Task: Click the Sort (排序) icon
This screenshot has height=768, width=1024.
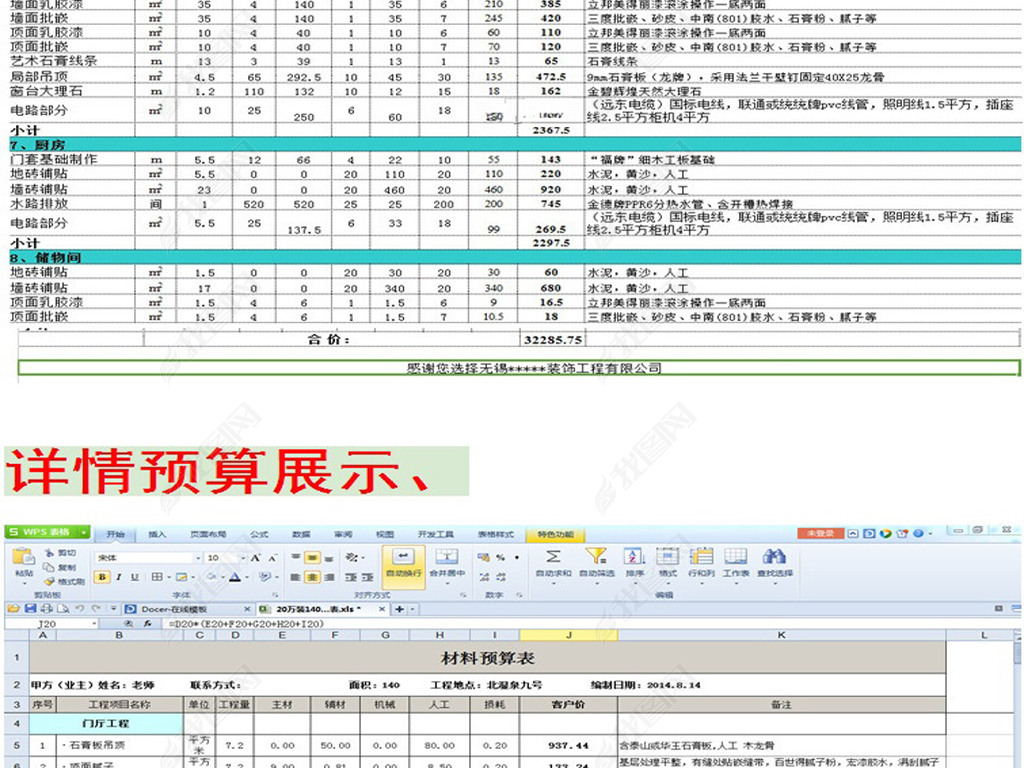Action: pyautogui.click(x=634, y=557)
